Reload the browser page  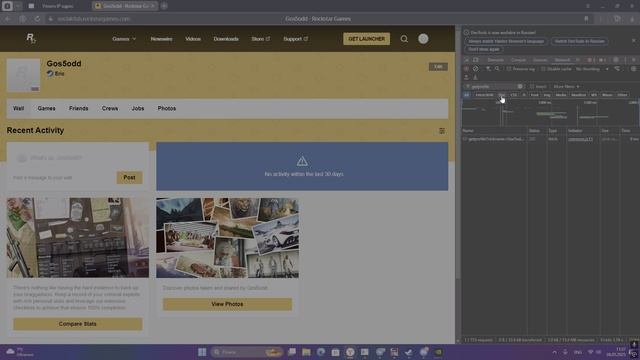click(x=37, y=19)
